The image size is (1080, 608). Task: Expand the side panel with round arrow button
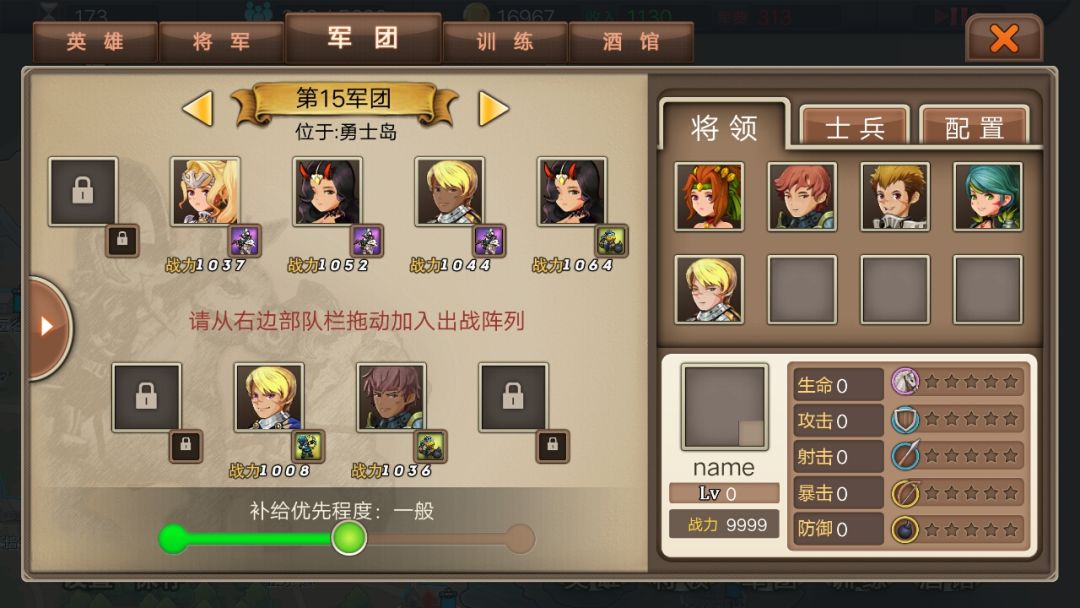[x=47, y=327]
